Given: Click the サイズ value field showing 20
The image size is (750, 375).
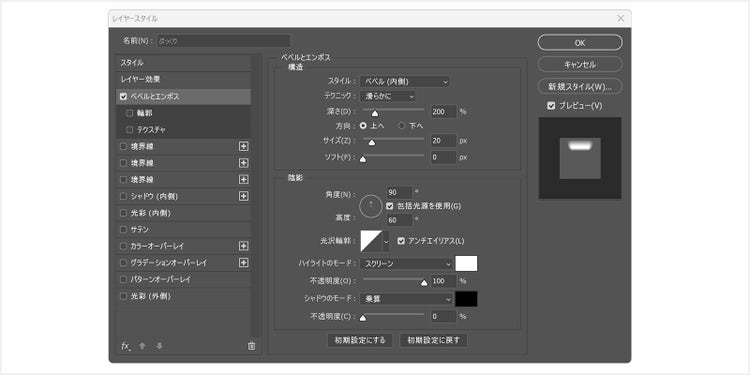Looking at the screenshot, I should click(x=443, y=141).
